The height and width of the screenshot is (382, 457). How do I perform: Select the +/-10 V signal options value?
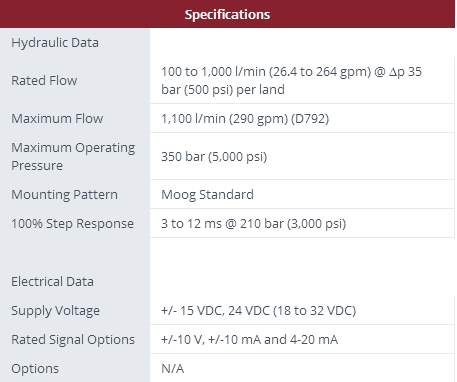(249, 339)
